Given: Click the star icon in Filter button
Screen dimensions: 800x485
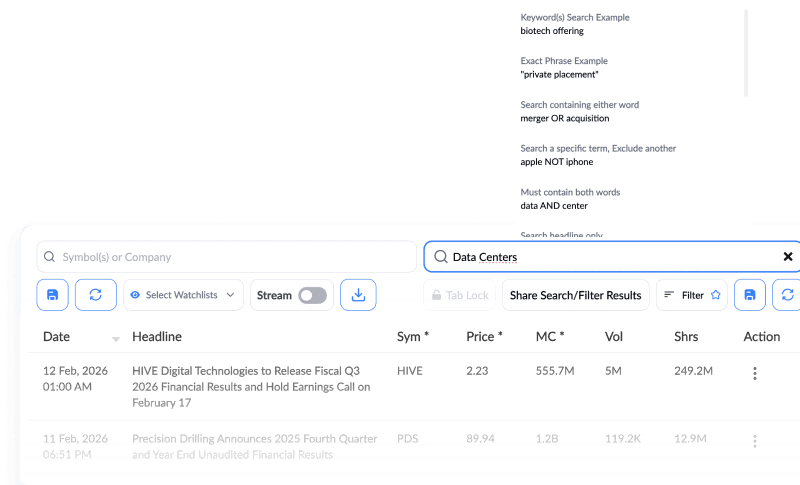Looking at the screenshot, I should pyautogui.click(x=715, y=295).
